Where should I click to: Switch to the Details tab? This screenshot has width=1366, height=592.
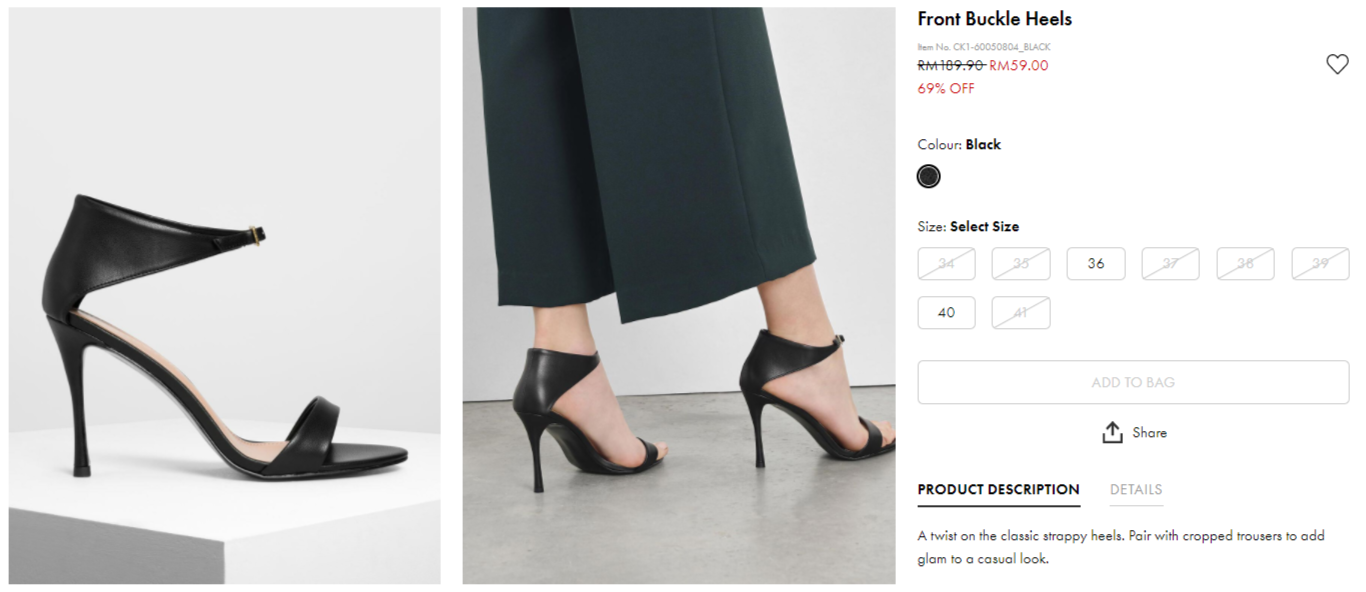(x=1135, y=490)
